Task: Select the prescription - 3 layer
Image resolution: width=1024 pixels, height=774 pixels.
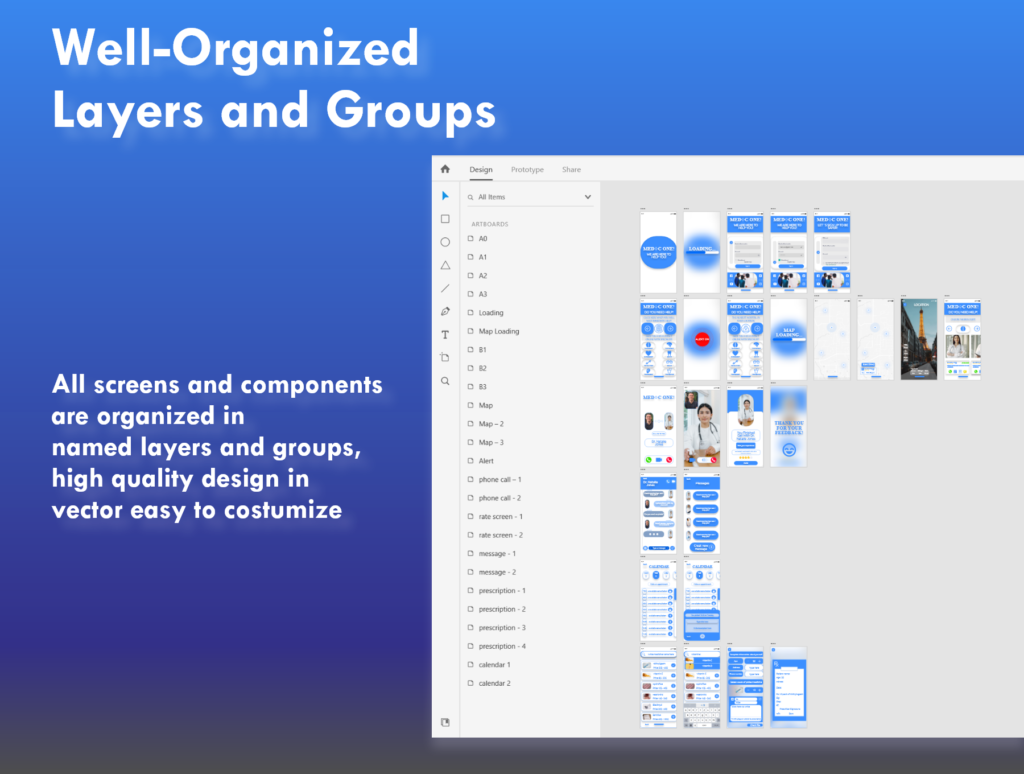Action: [502, 628]
